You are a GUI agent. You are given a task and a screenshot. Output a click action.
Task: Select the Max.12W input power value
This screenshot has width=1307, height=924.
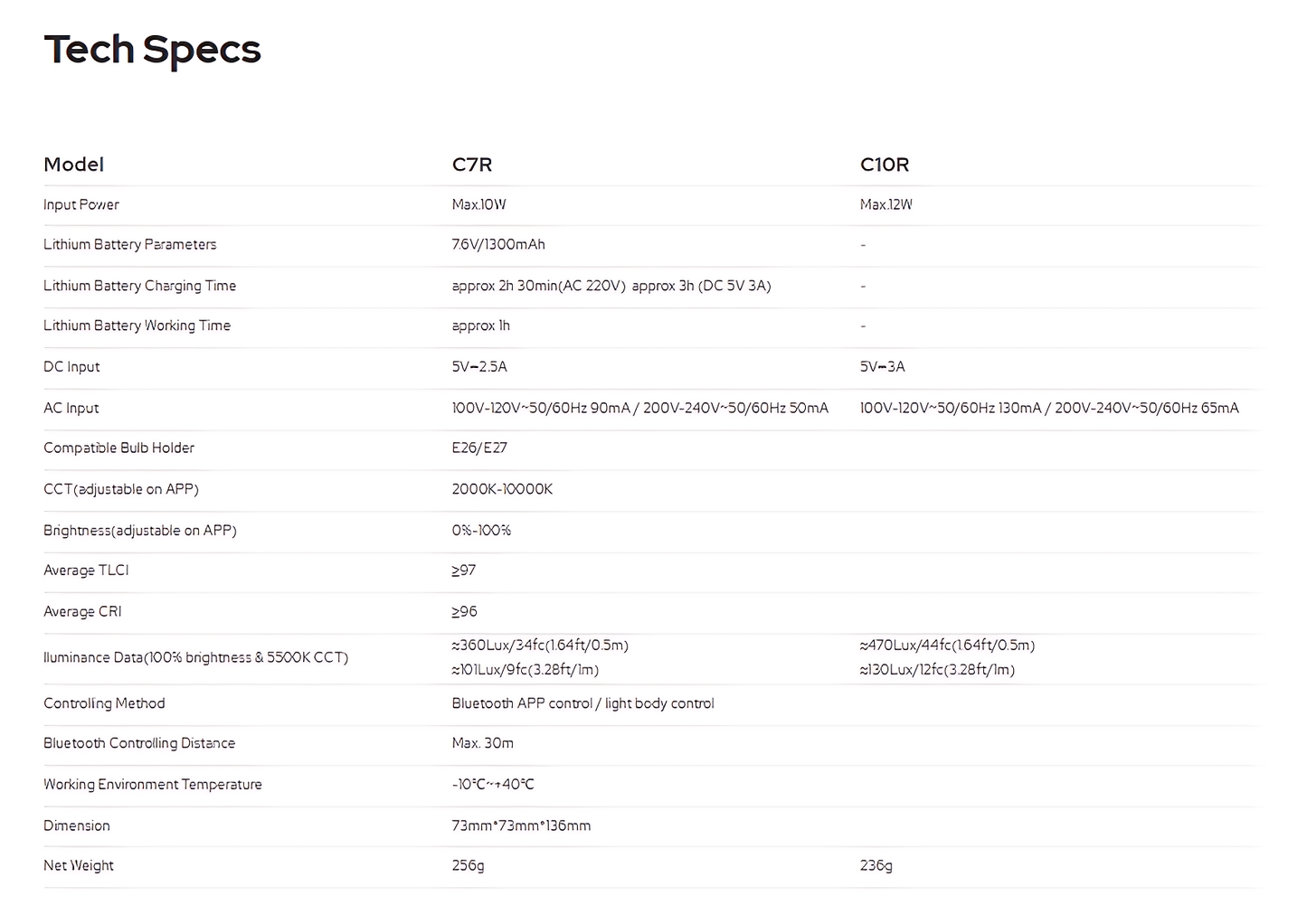[886, 205]
